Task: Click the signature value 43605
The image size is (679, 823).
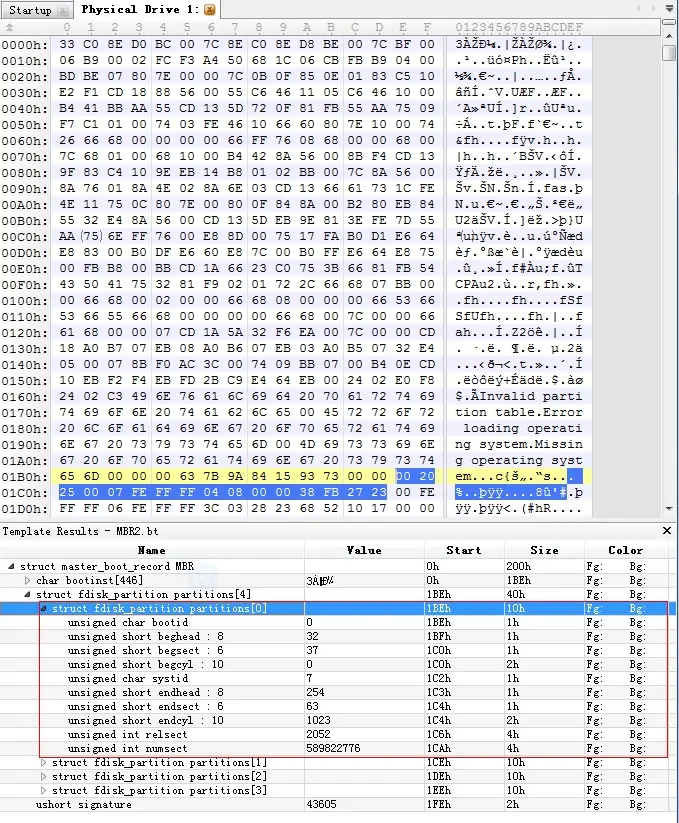Action: click(x=321, y=805)
